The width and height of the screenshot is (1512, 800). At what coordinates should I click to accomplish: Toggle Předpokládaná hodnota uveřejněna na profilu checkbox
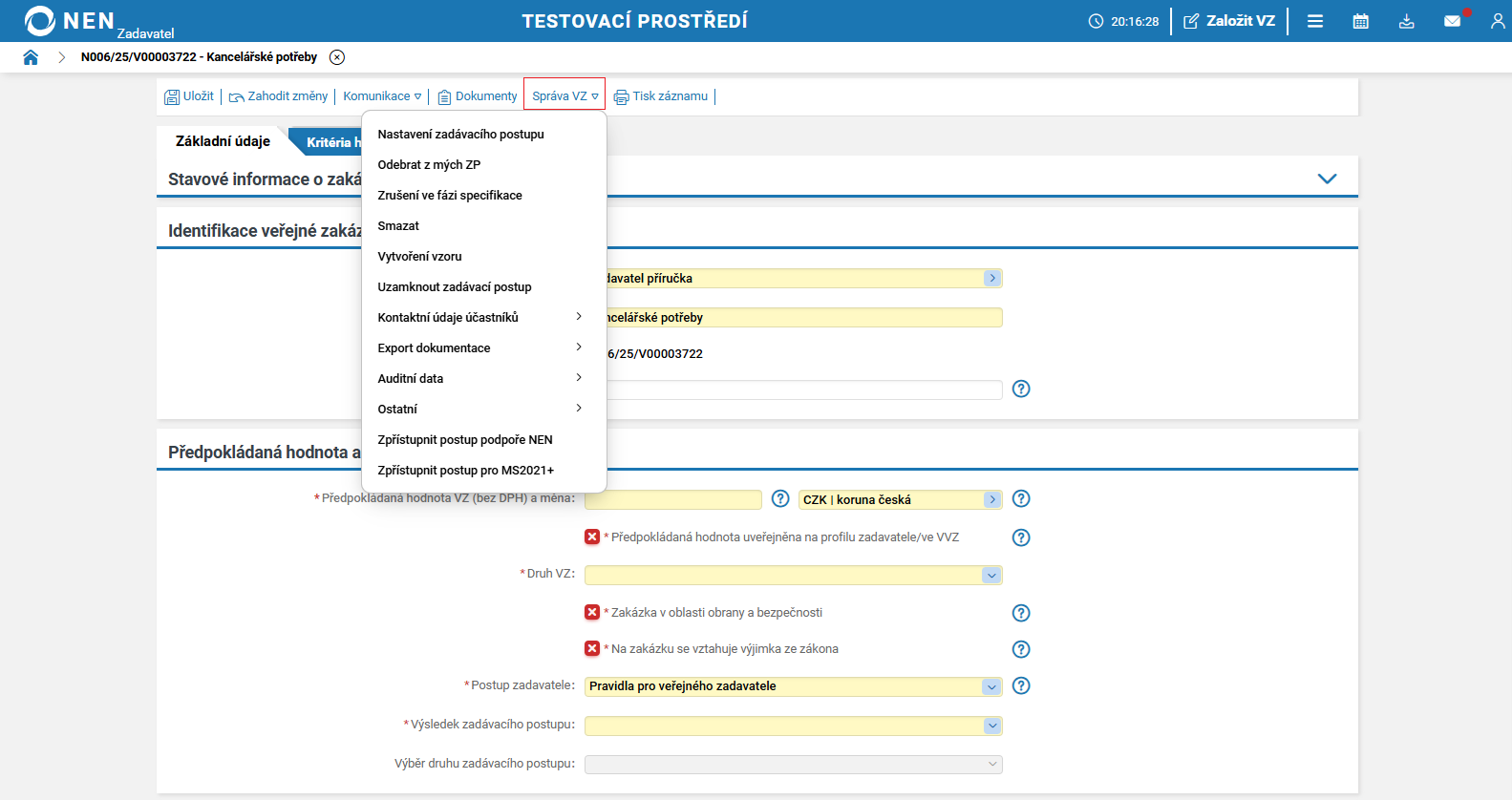tap(592, 537)
